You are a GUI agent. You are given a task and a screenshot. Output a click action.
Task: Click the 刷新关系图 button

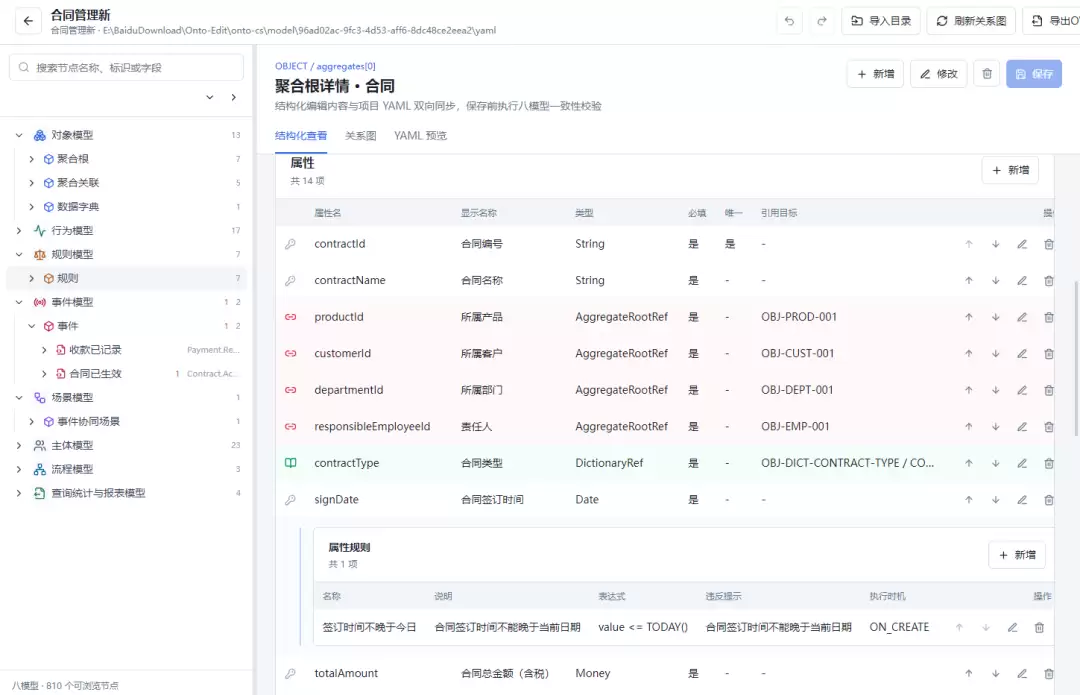tap(971, 21)
